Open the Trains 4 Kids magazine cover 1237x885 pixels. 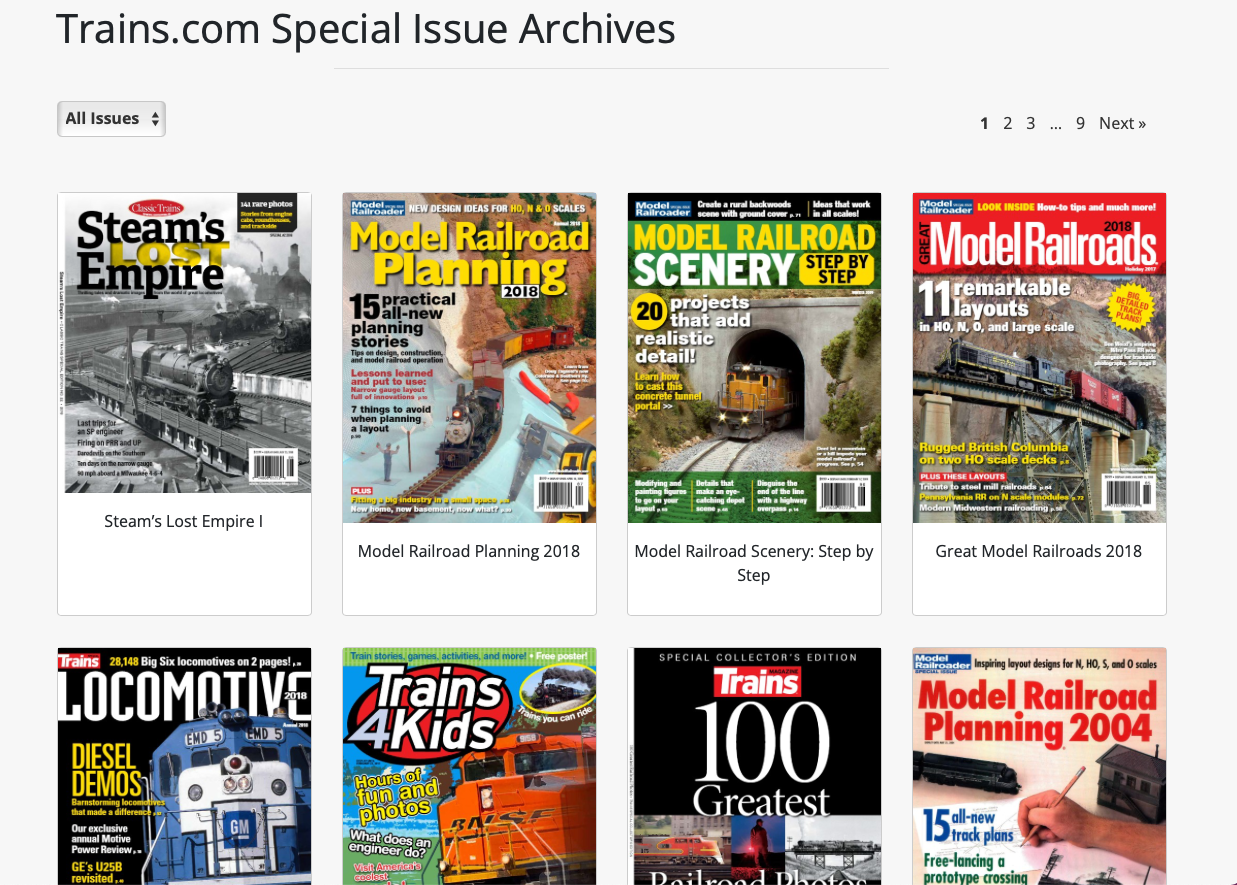[469, 766]
